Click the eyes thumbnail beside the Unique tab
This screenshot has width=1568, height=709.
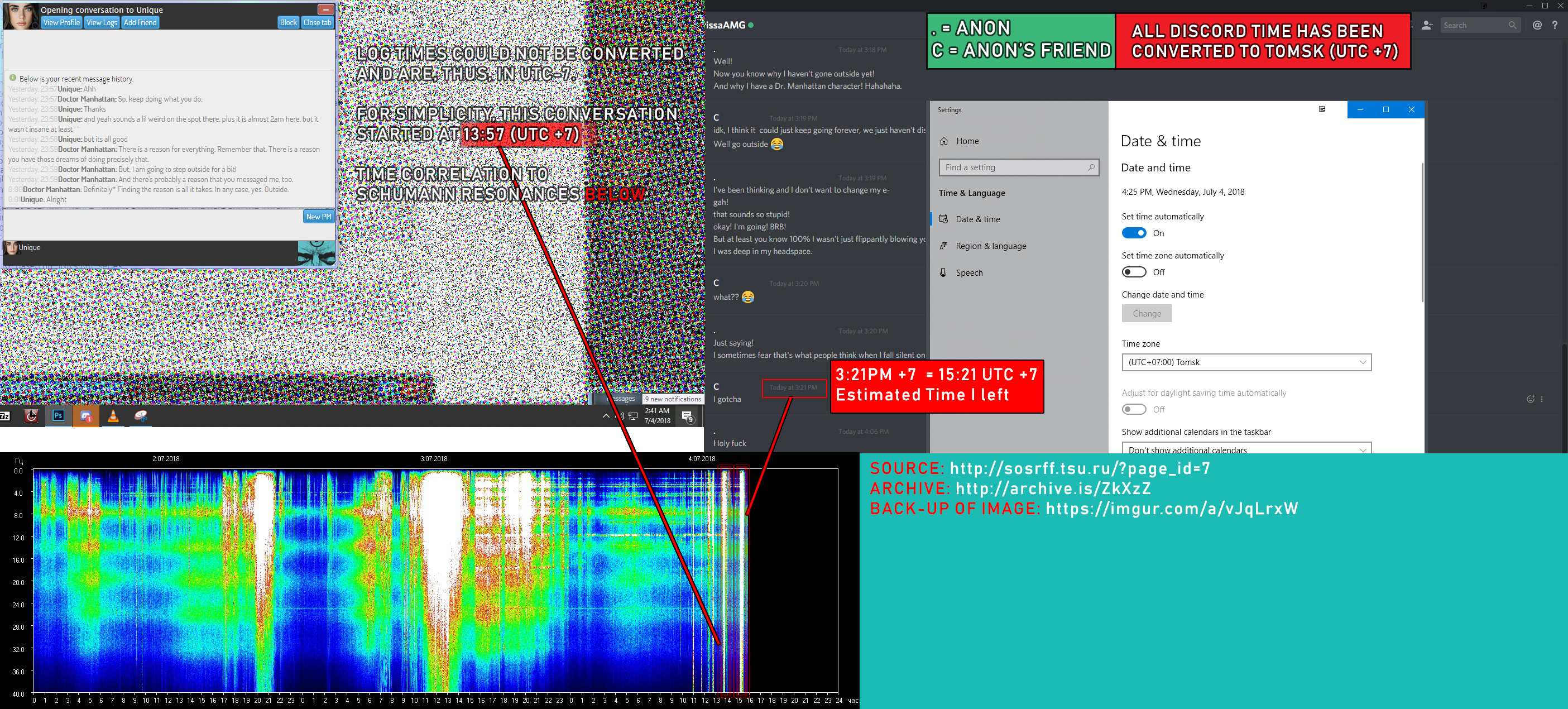point(316,253)
